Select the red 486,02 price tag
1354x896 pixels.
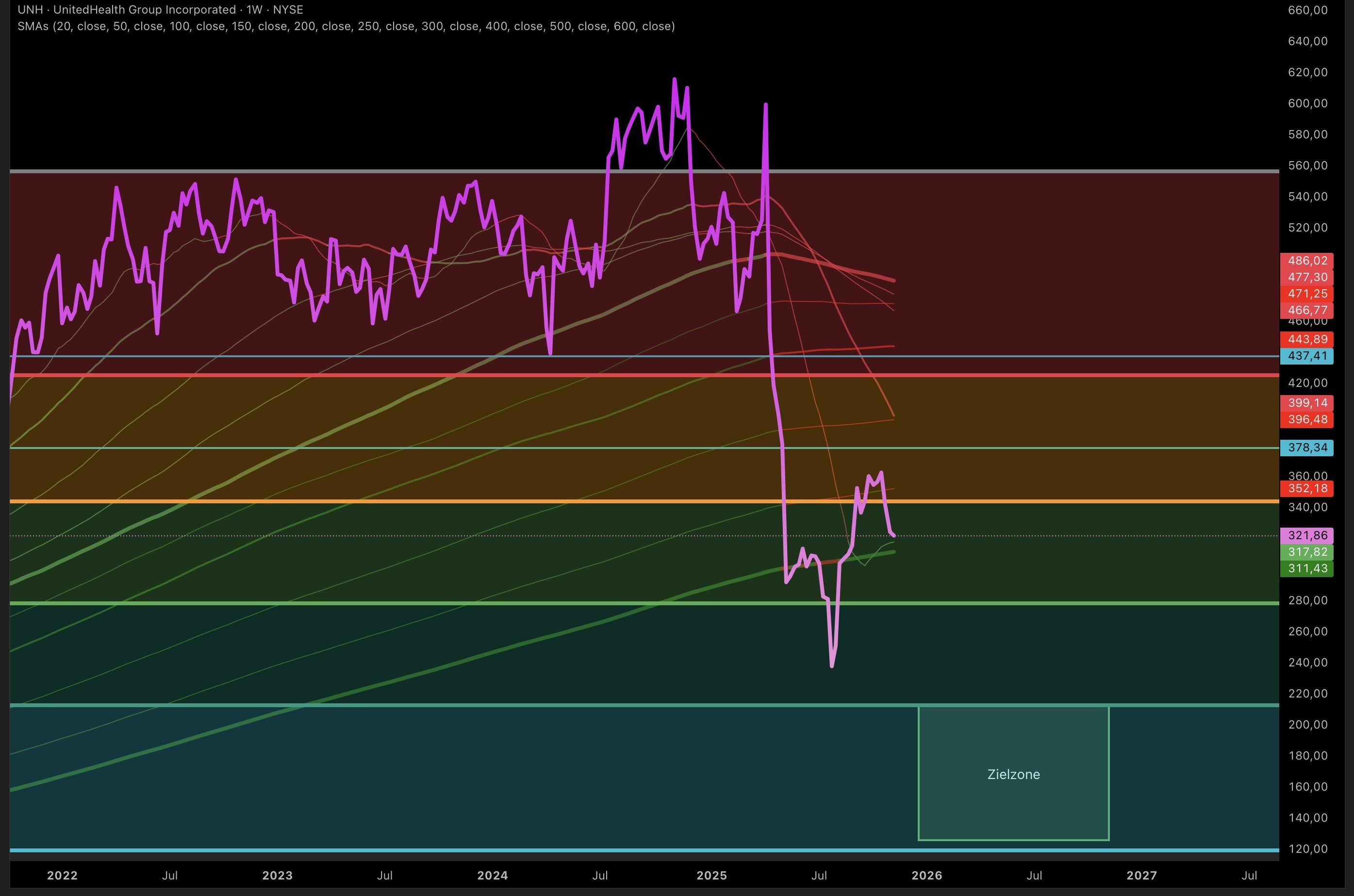[x=1307, y=261]
